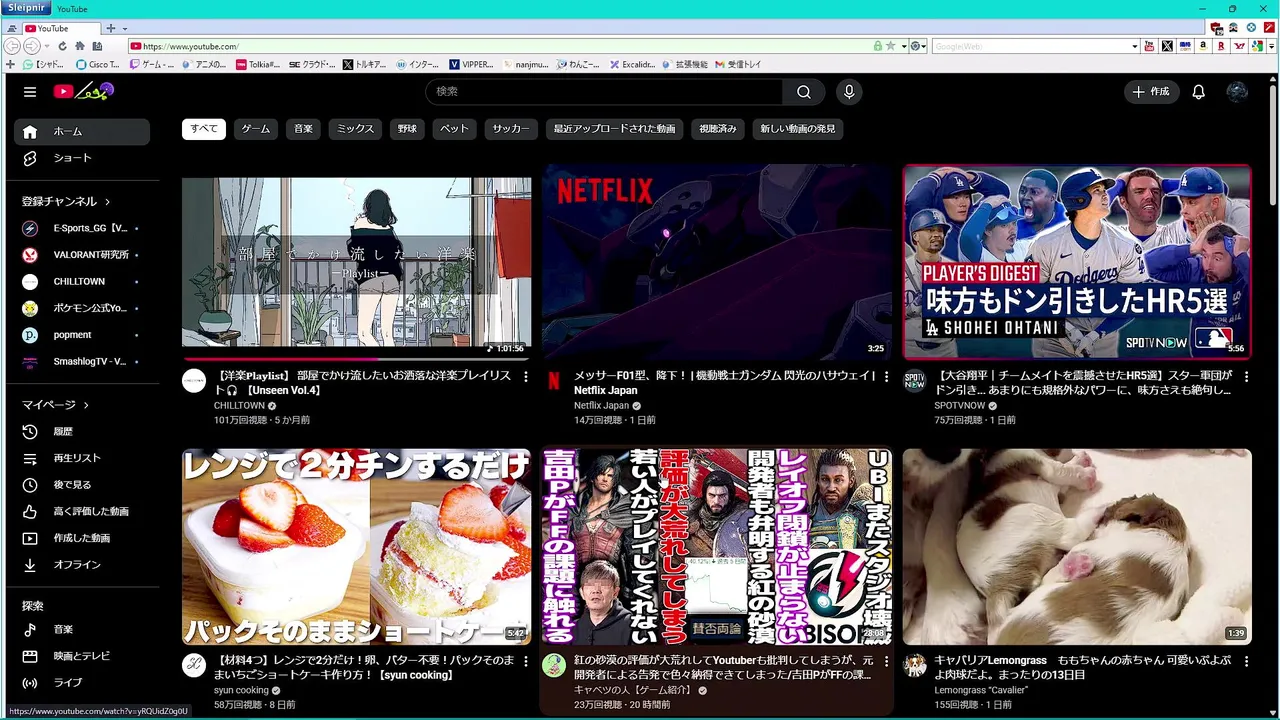The height and width of the screenshot is (720, 1280).
Task: Click the browser home button
Action: pos(80,46)
